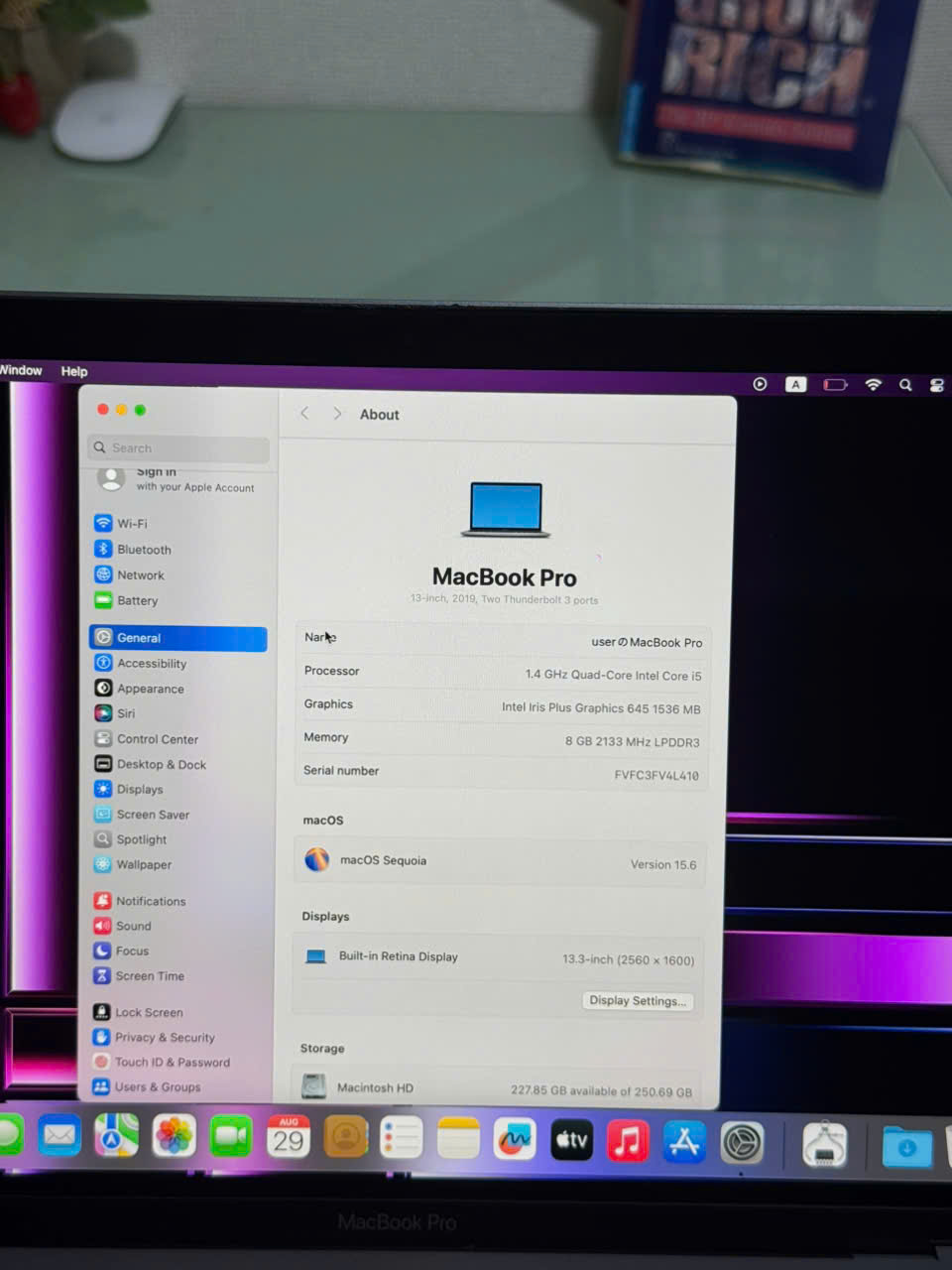Click the battery status icon in the menu bar
952x1270 pixels.
pyautogui.click(x=835, y=384)
